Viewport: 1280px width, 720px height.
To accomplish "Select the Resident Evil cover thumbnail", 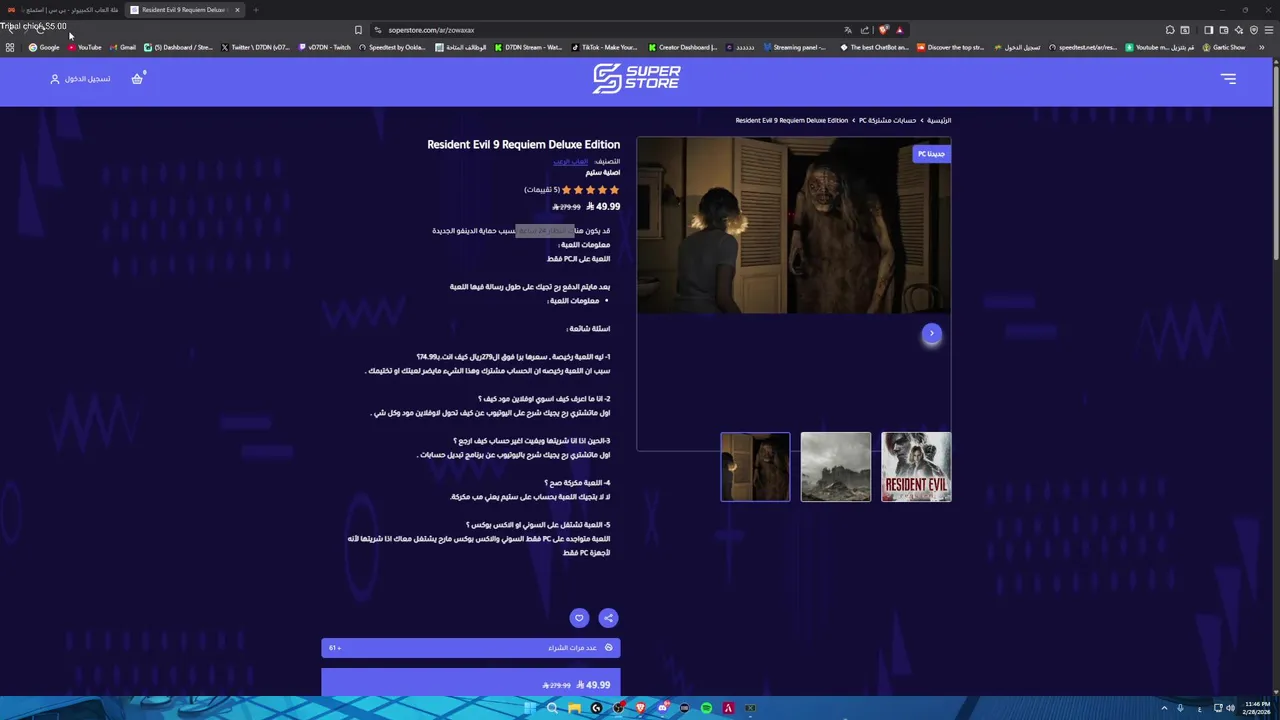I will pyautogui.click(x=916, y=467).
